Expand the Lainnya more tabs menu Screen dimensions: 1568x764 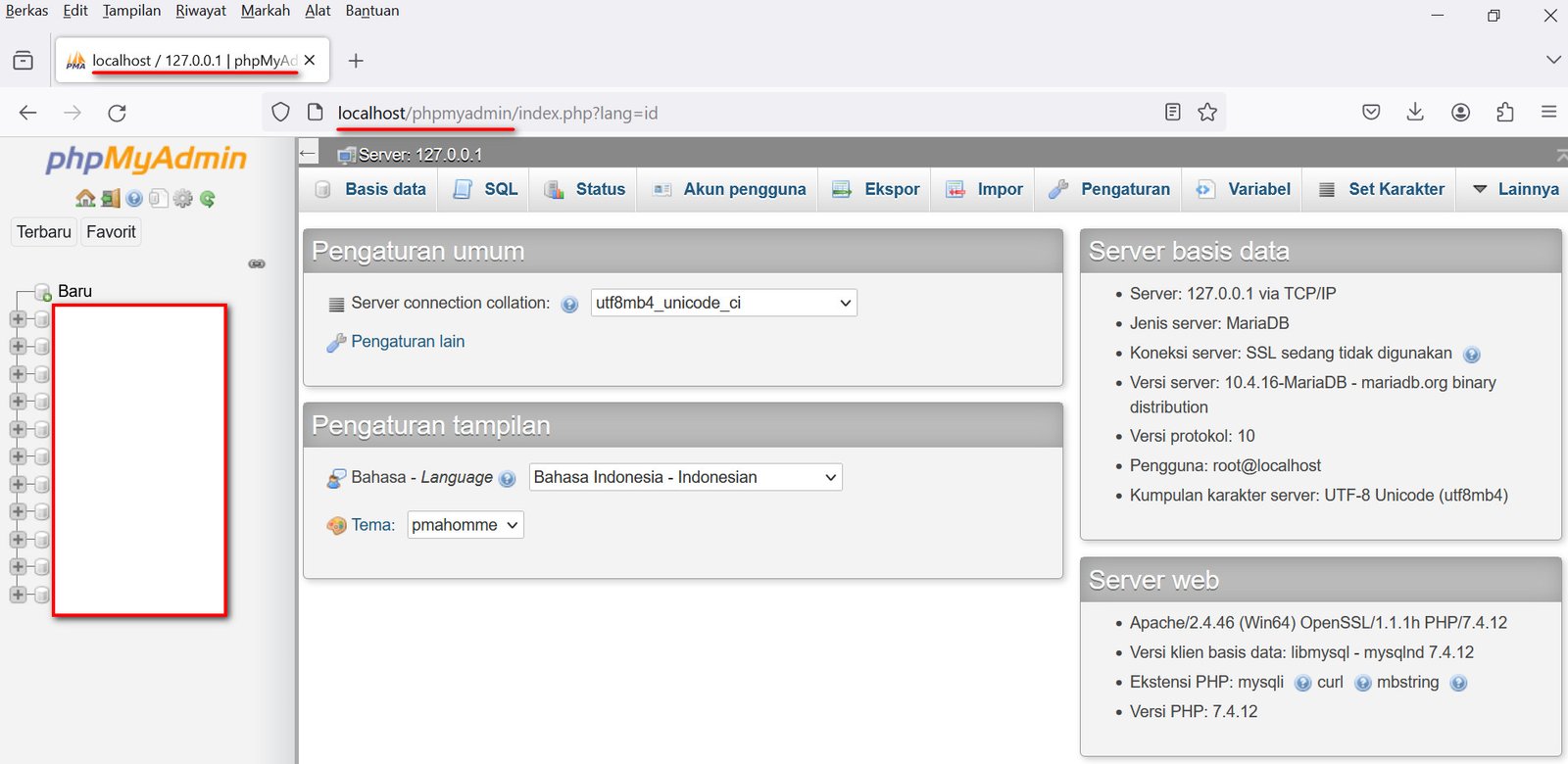click(x=1515, y=189)
